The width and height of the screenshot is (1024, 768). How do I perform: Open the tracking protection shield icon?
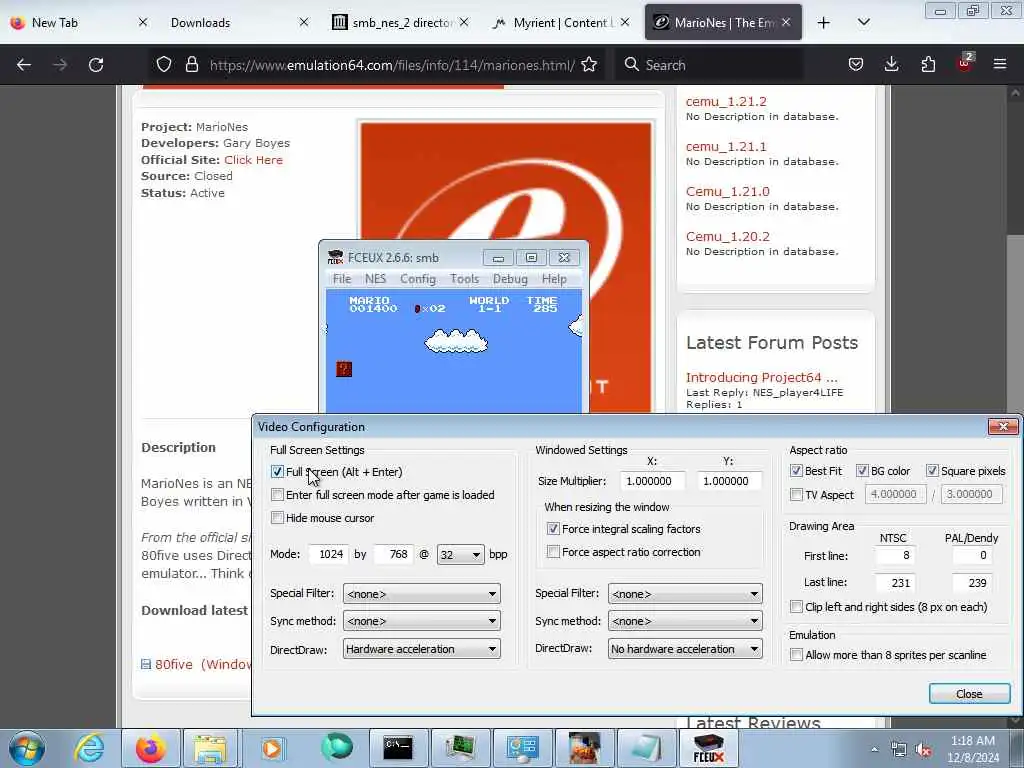pos(164,64)
